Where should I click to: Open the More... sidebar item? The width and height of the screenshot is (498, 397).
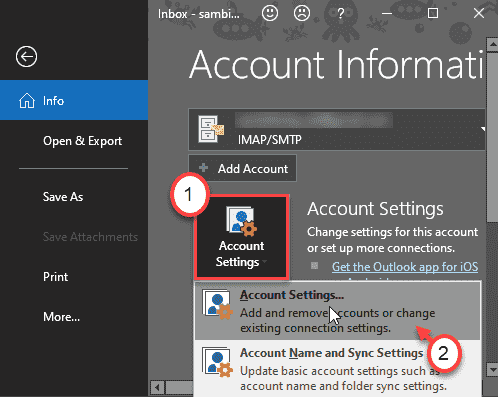(x=61, y=317)
